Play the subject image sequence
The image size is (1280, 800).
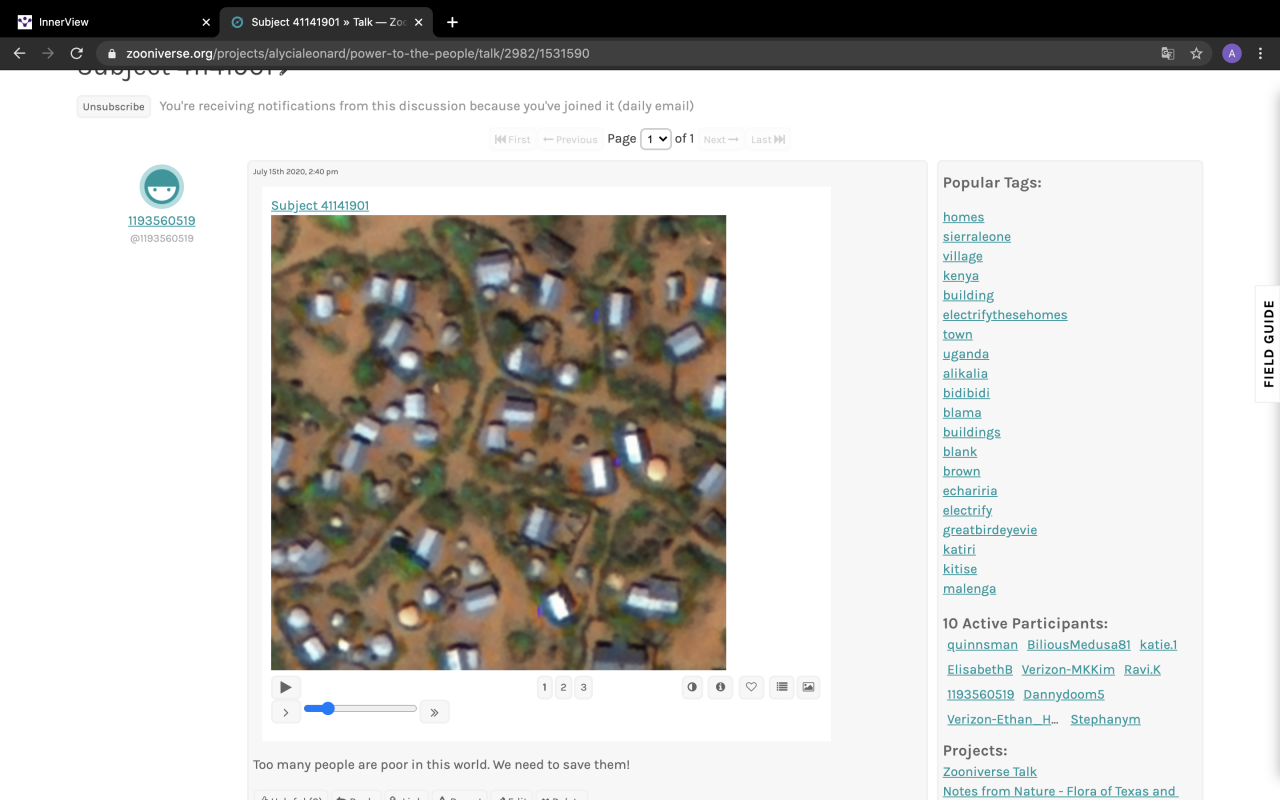pyautogui.click(x=286, y=687)
